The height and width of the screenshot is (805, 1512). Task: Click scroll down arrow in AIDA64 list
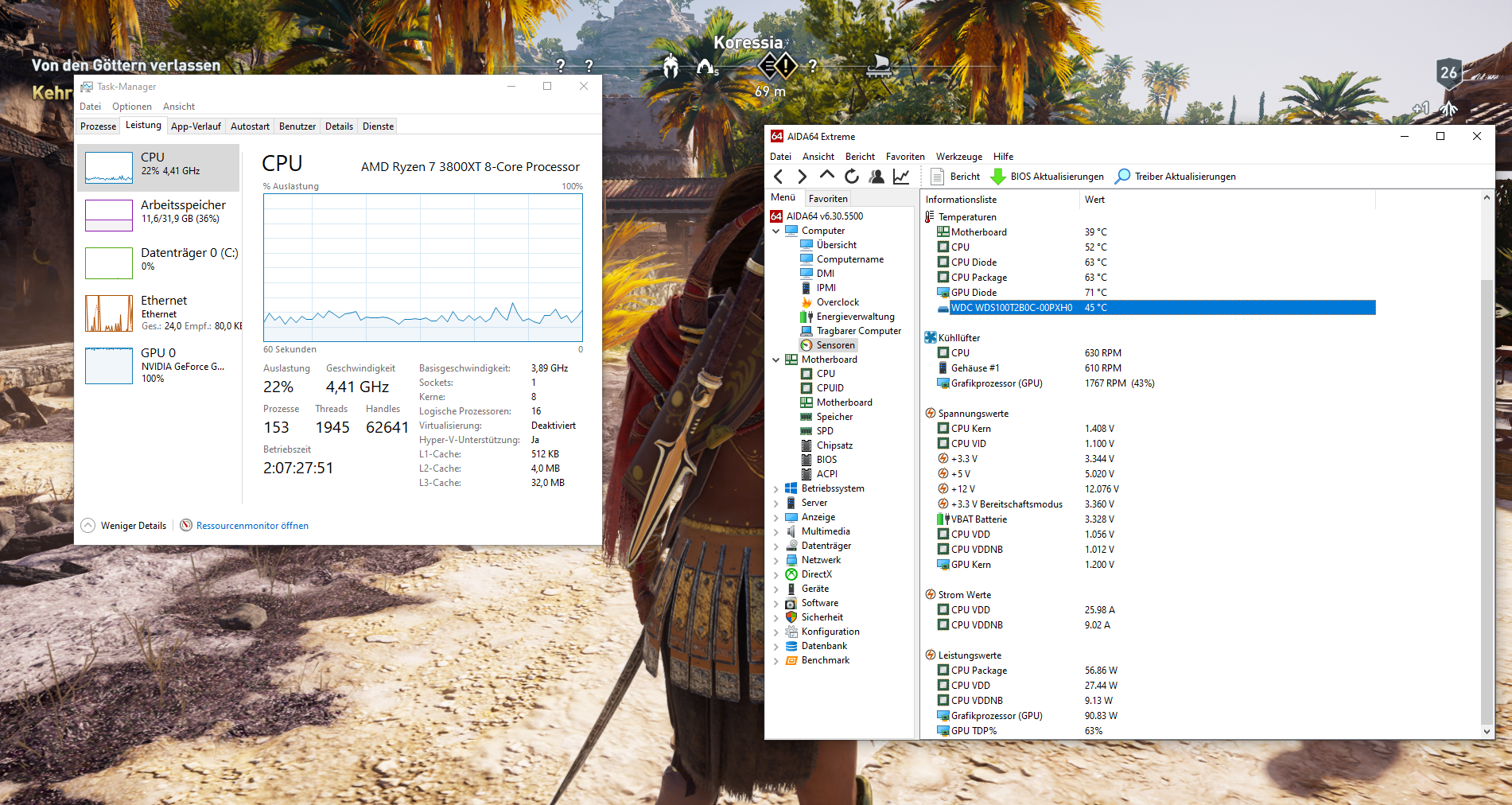[1487, 732]
